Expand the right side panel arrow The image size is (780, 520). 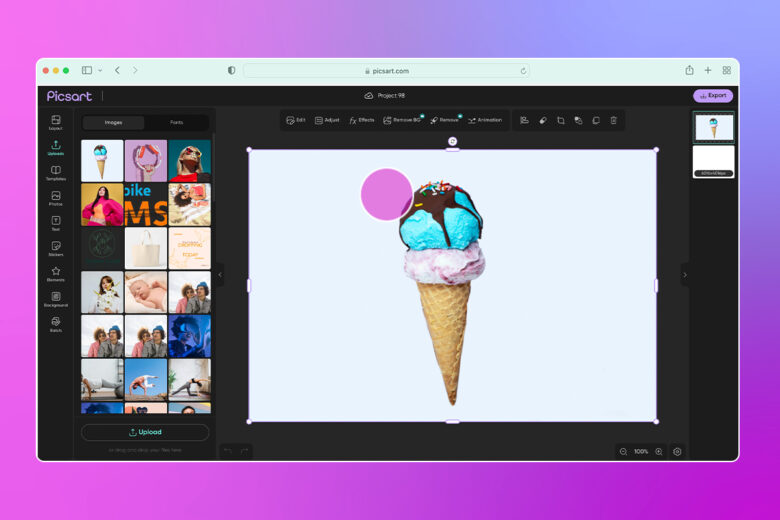point(685,274)
